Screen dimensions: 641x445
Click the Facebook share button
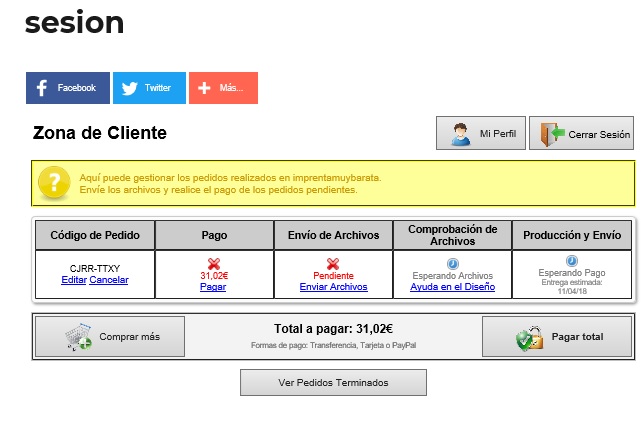pos(68,88)
